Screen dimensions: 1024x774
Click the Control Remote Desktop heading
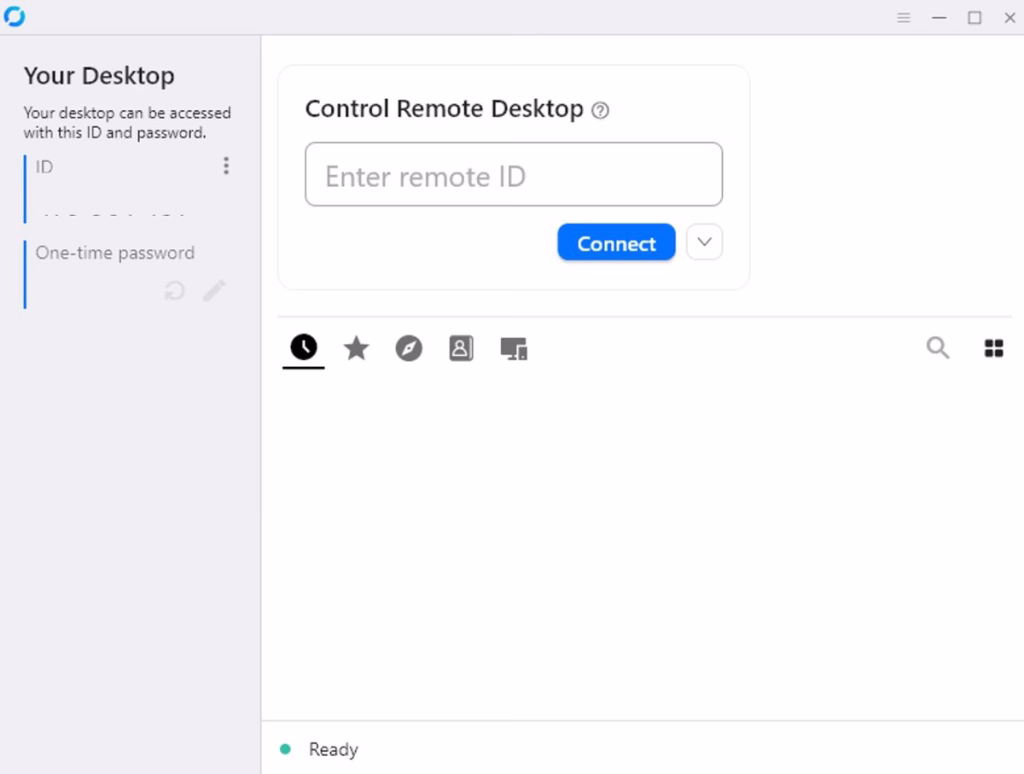[x=444, y=108]
